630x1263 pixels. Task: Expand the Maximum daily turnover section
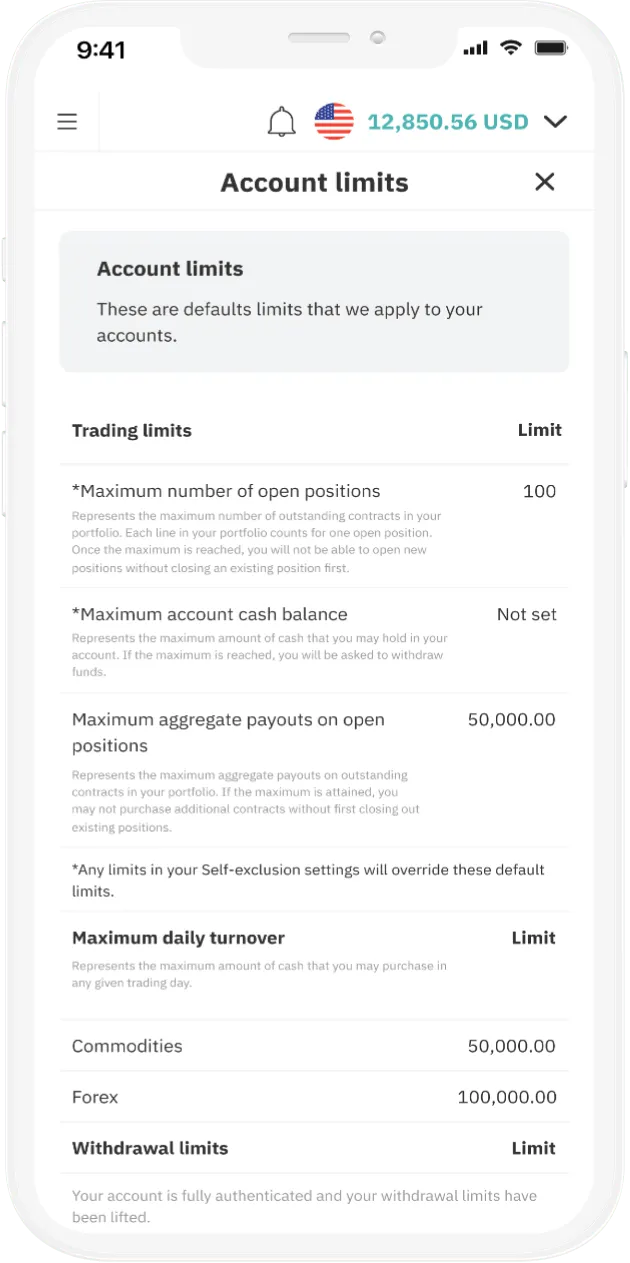click(x=180, y=938)
